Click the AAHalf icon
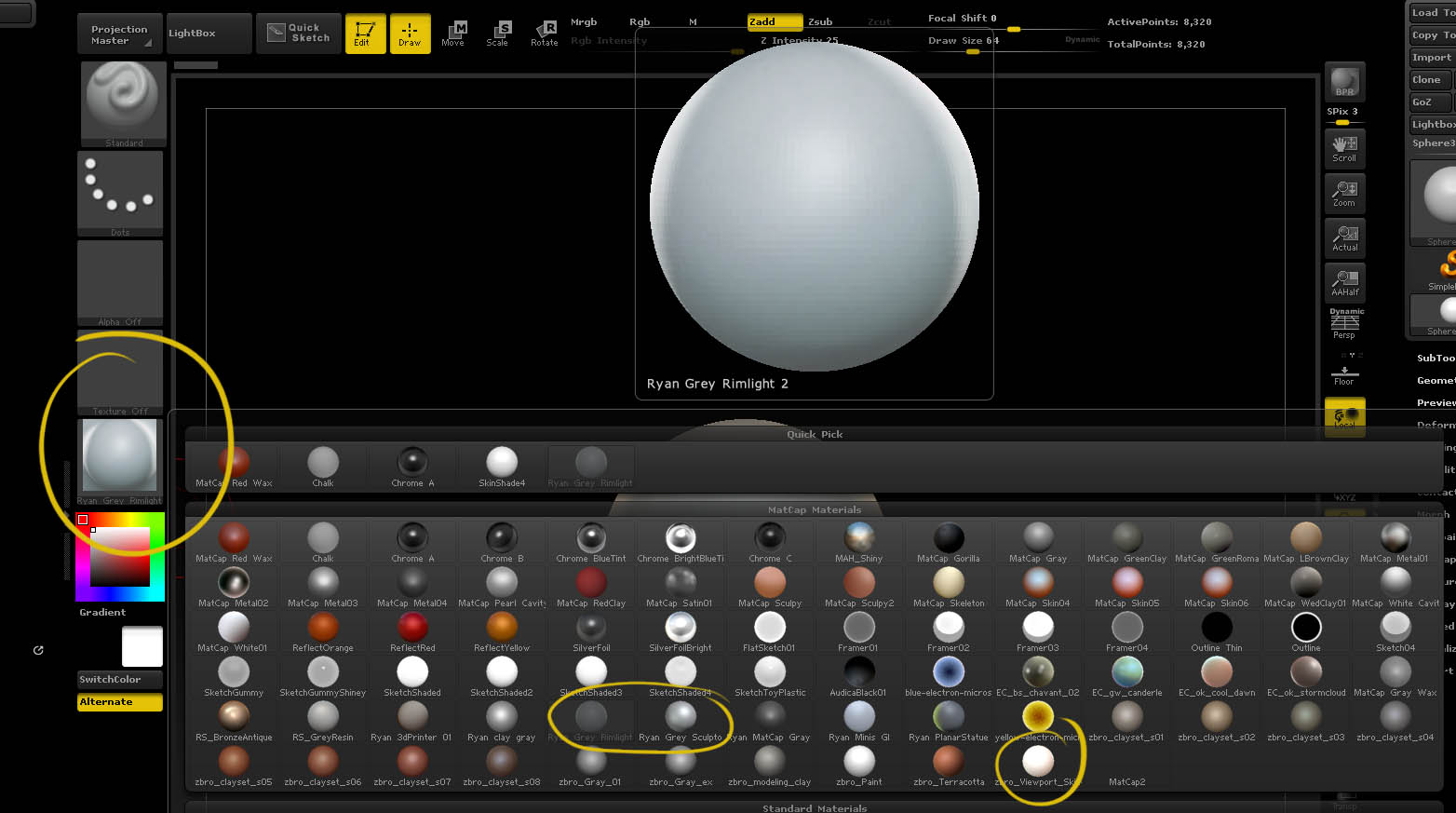 point(1344,282)
